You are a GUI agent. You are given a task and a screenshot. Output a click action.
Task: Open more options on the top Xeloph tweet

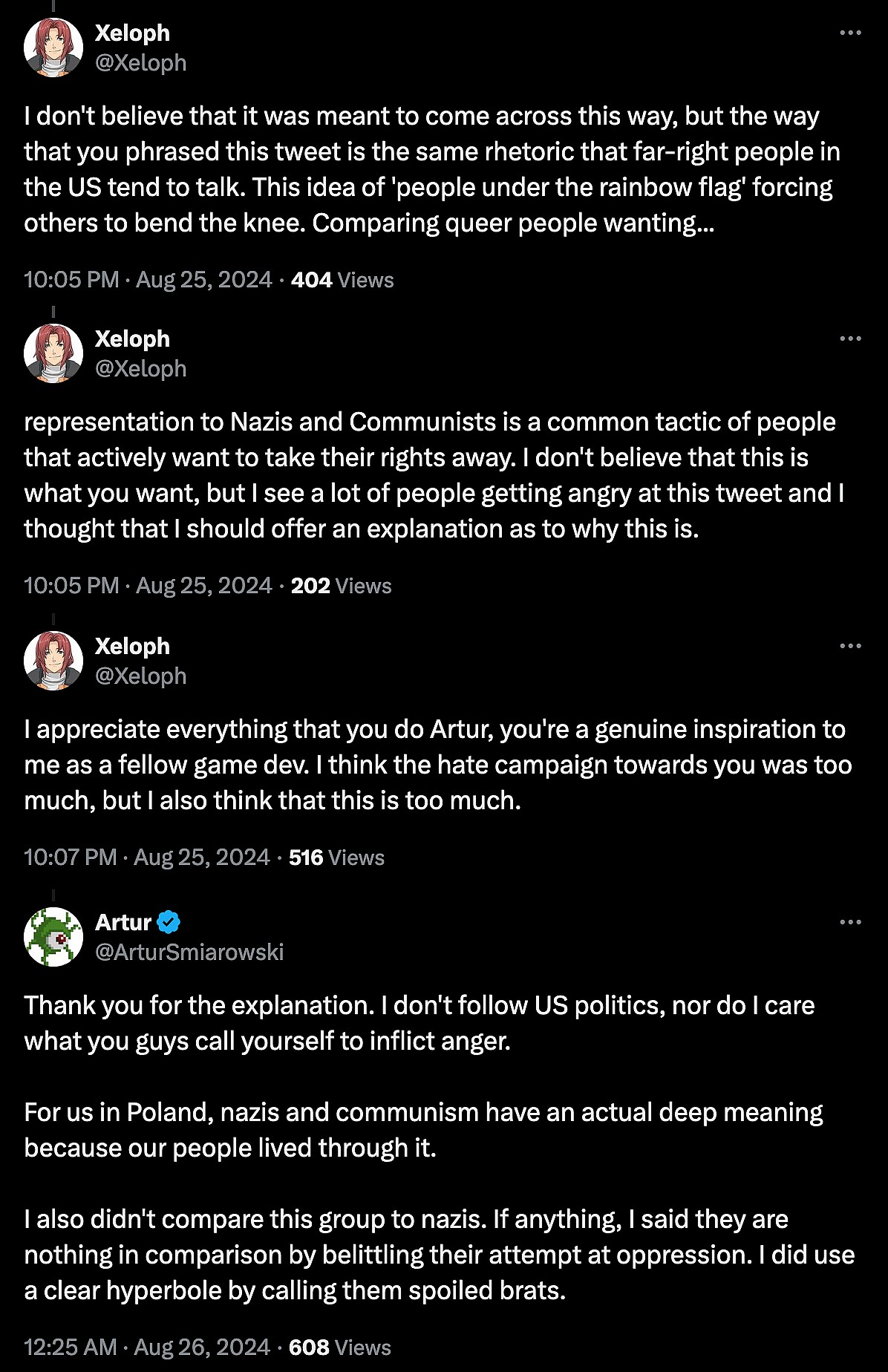click(x=850, y=33)
